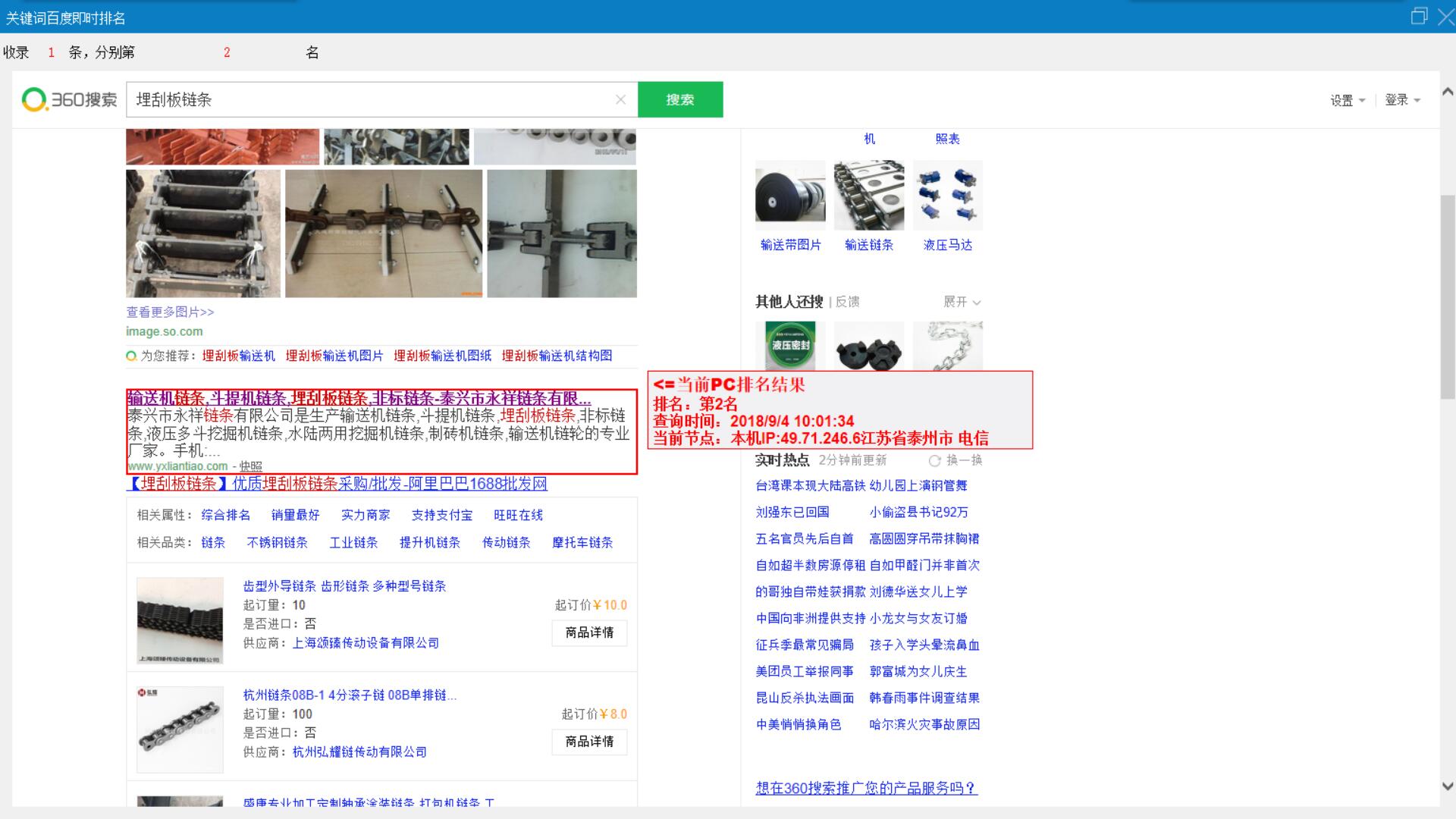
Task: Clear the search box with the X icon
Action: (x=620, y=99)
